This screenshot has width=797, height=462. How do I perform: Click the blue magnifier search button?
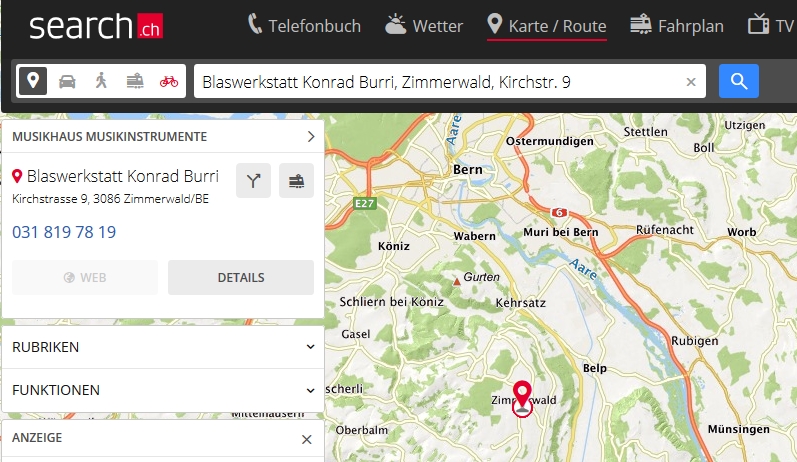[739, 81]
